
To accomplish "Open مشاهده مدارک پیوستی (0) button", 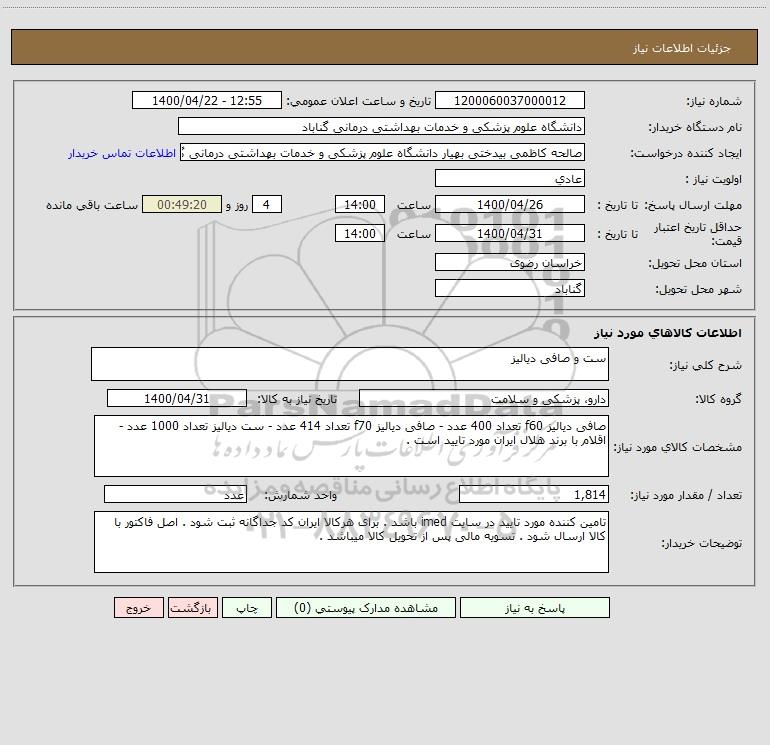I will tap(366, 608).
